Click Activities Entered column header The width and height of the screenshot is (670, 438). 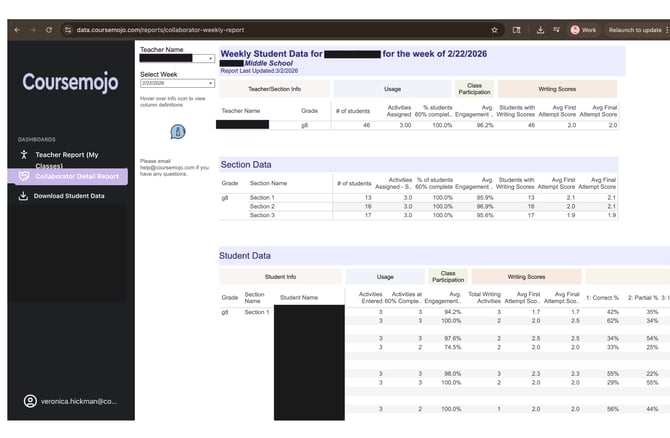(370, 297)
